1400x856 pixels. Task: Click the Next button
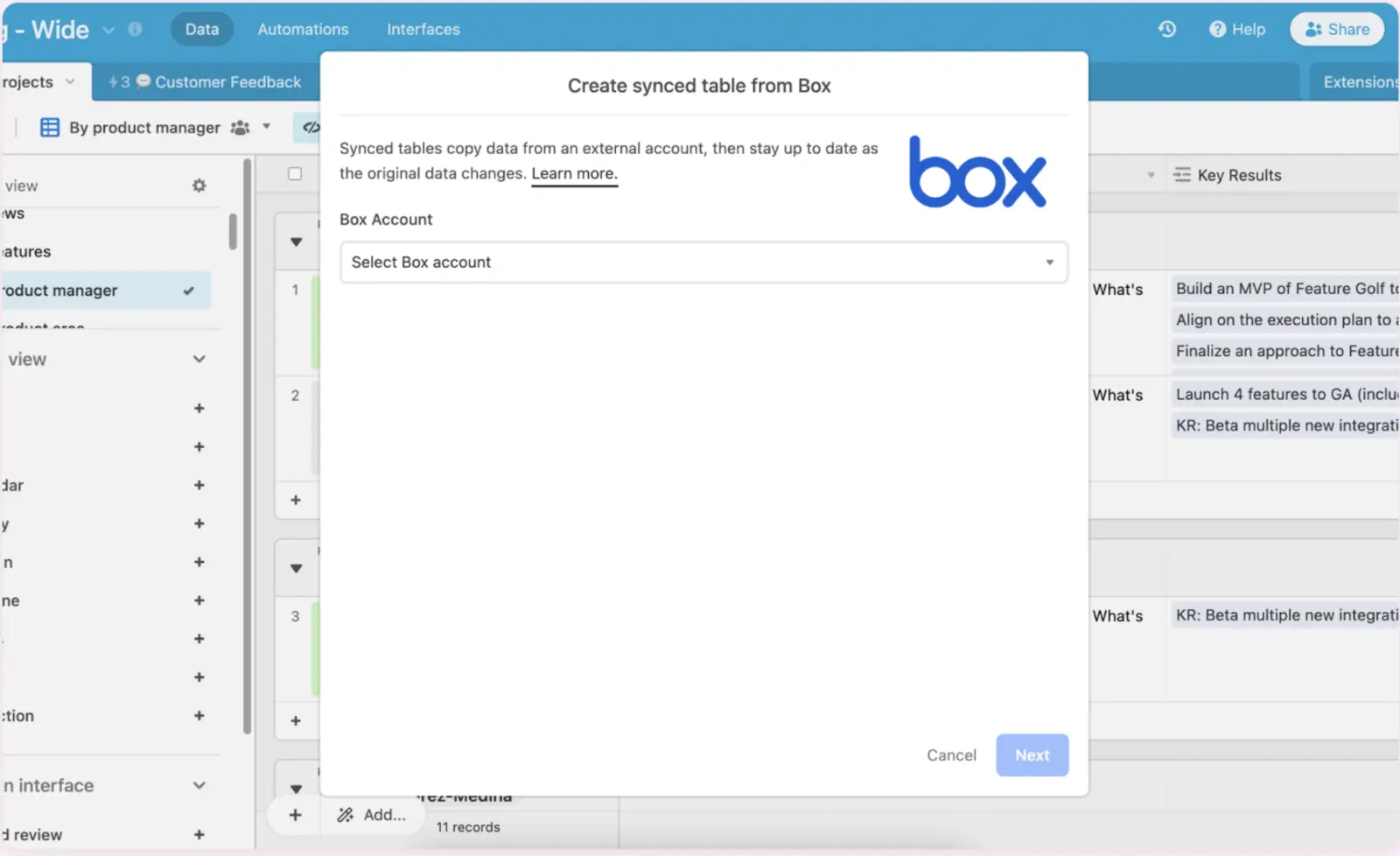[1032, 755]
